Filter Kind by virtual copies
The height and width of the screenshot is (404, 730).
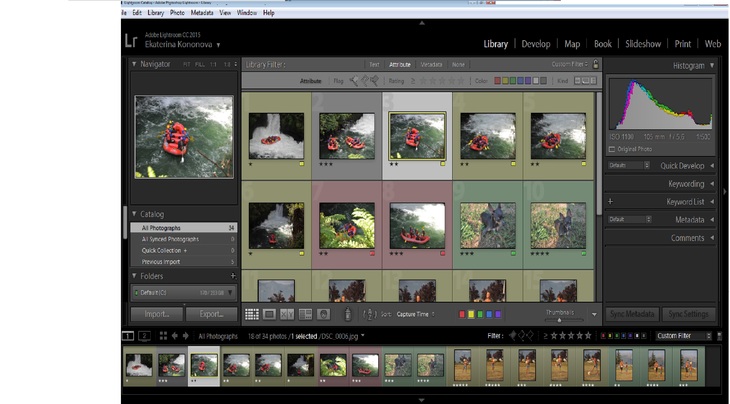point(585,81)
